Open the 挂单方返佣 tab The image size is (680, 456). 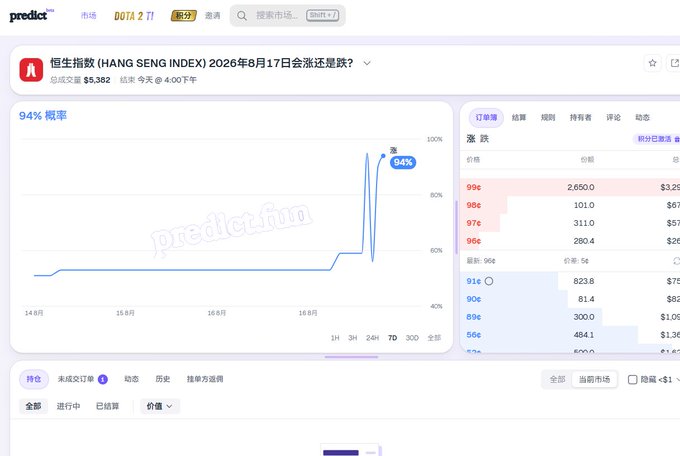pyautogui.click(x=205, y=379)
